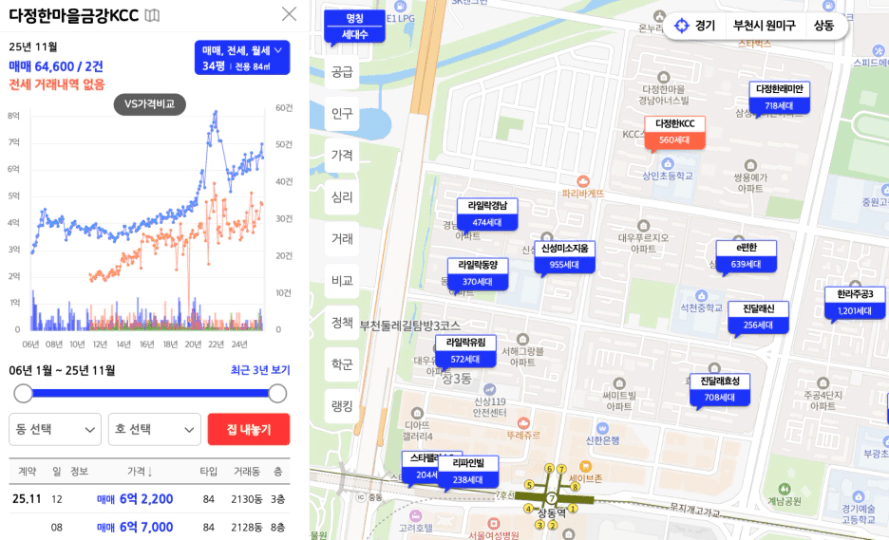Click the 파리바게뜨 bakery map icon
Image resolution: width=889 pixels, height=540 pixels.
pos(582,182)
